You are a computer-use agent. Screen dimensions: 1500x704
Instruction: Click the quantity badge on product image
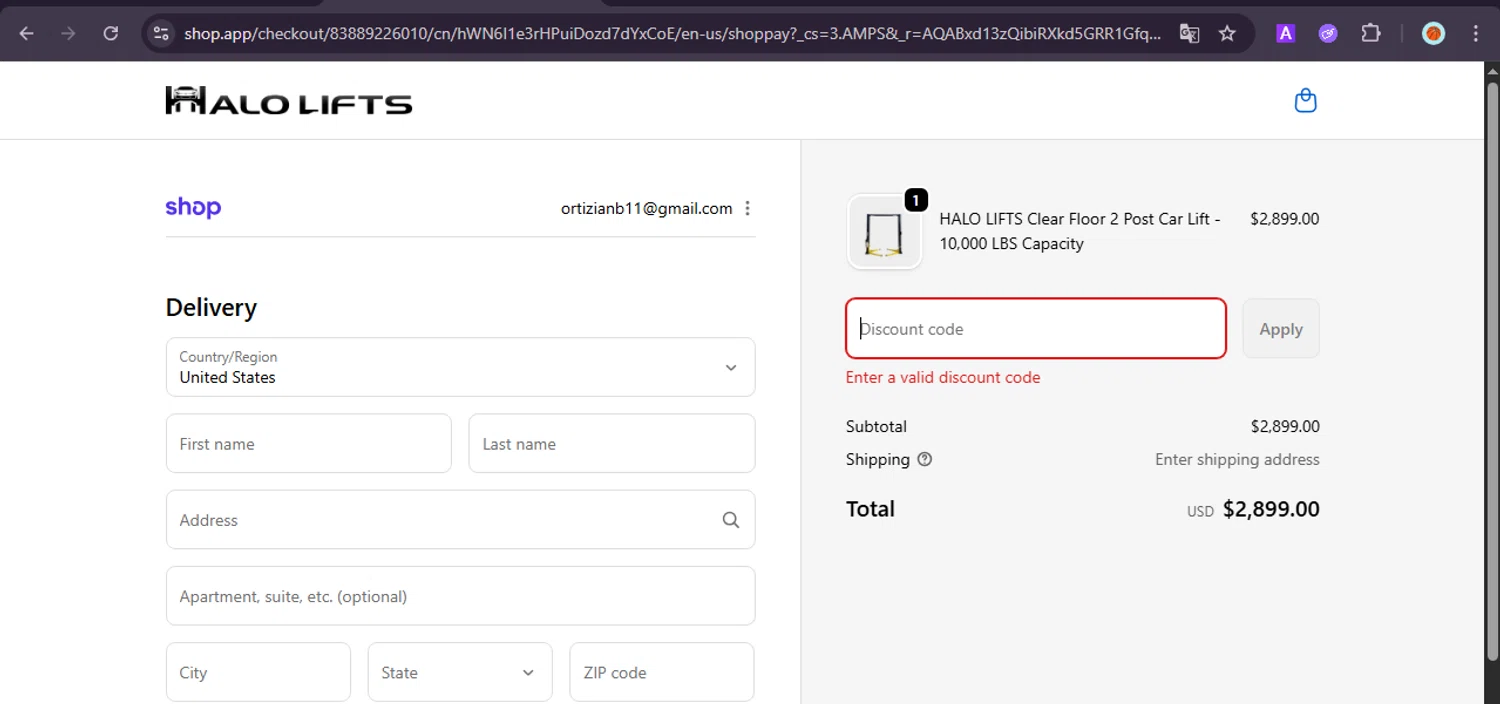(x=916, y=200)
